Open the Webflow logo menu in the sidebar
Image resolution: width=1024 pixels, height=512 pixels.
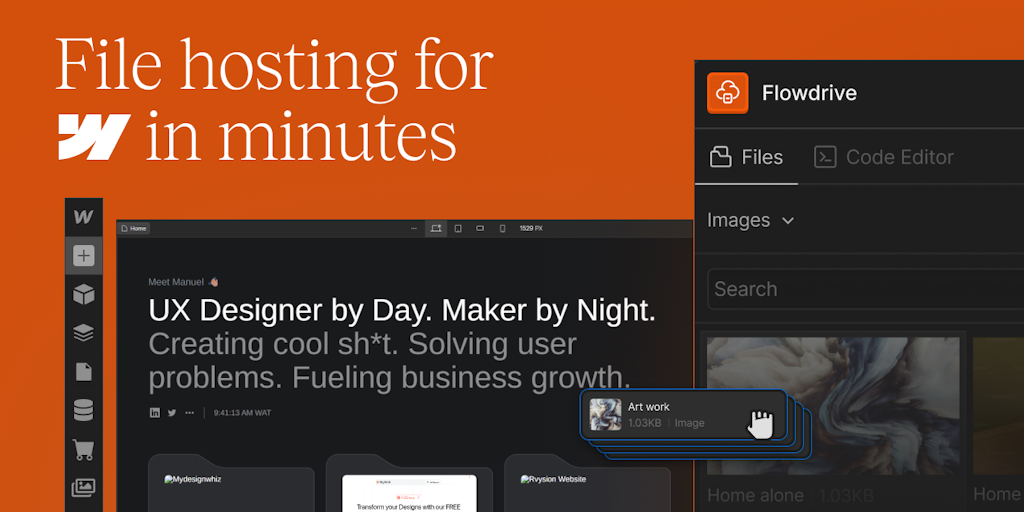pos(83,217)
